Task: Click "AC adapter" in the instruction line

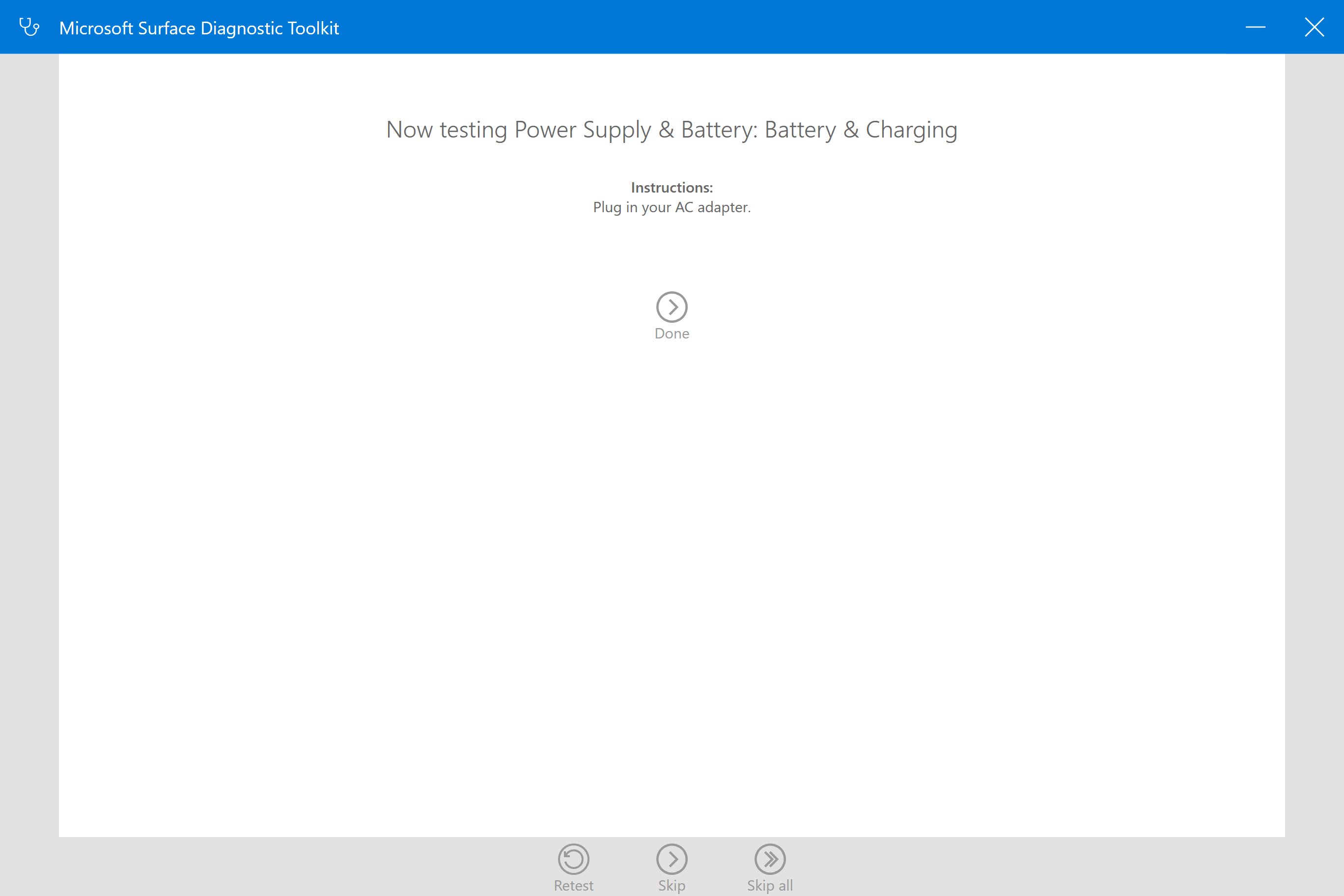Action: click(x=712, y=207)
